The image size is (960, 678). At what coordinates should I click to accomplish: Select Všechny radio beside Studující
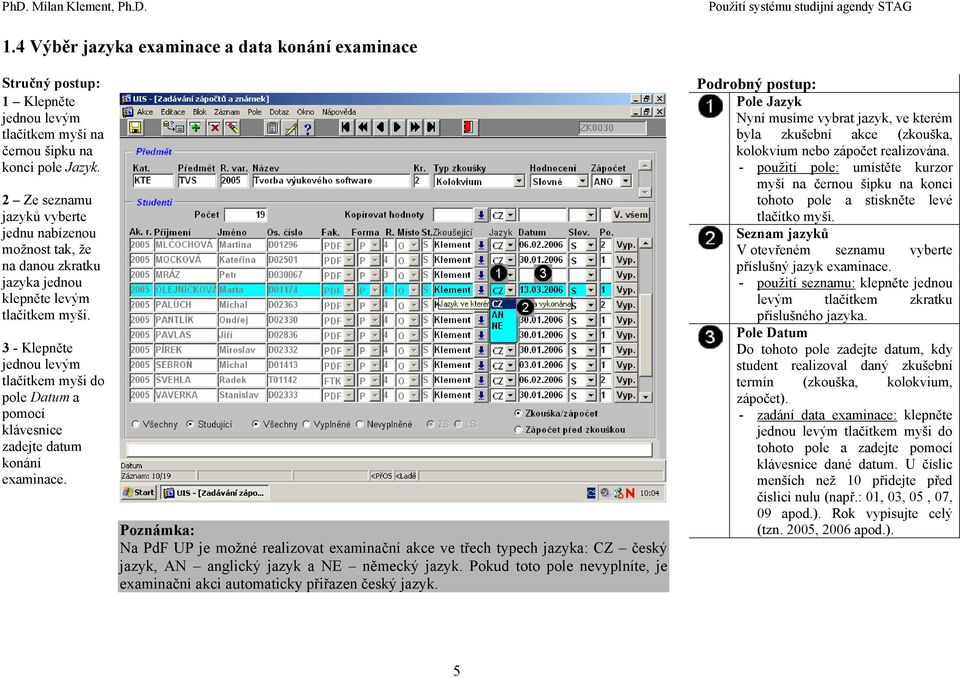(x=136, y=424)
